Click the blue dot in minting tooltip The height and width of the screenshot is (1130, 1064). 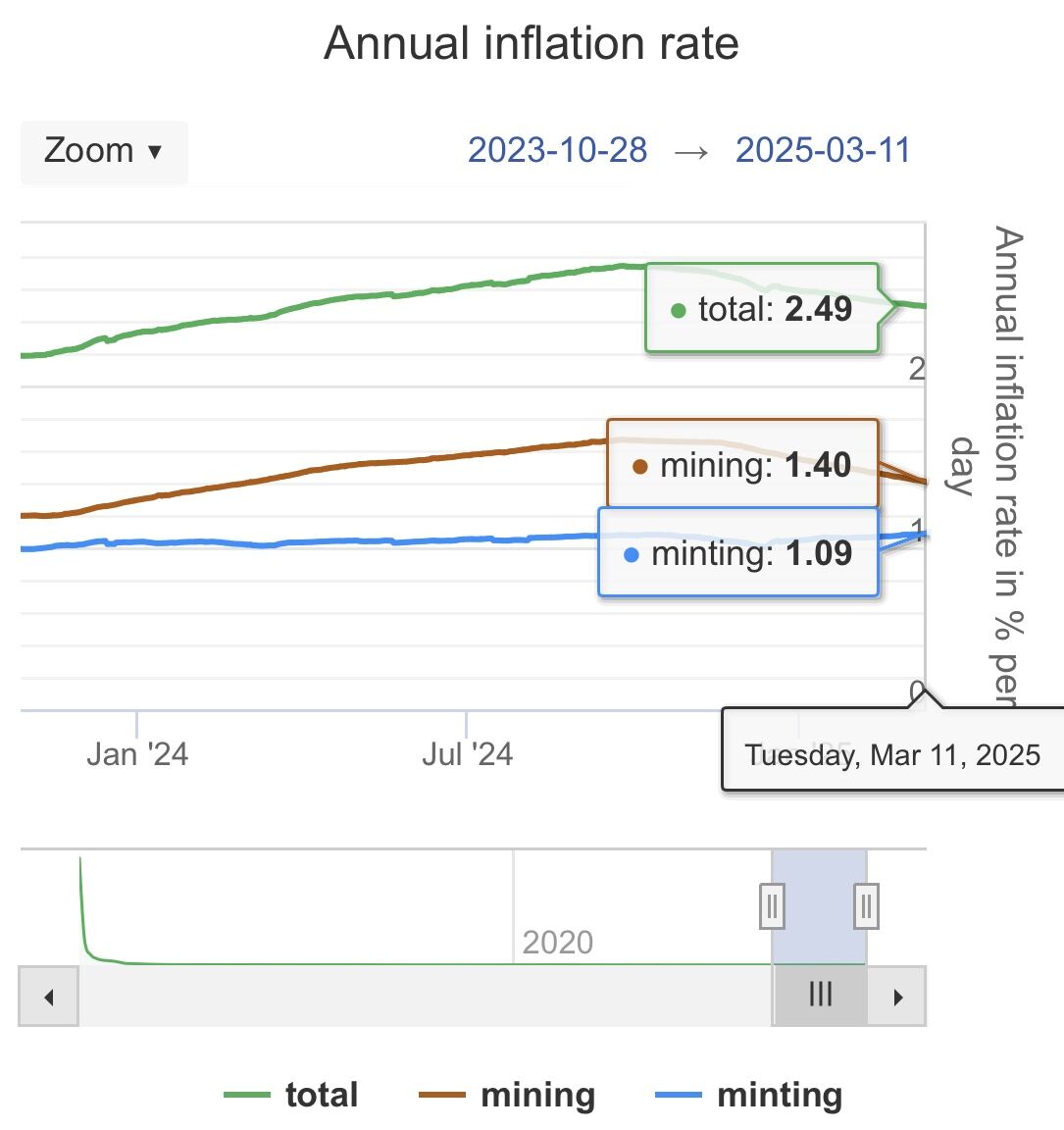pos(632,555)
